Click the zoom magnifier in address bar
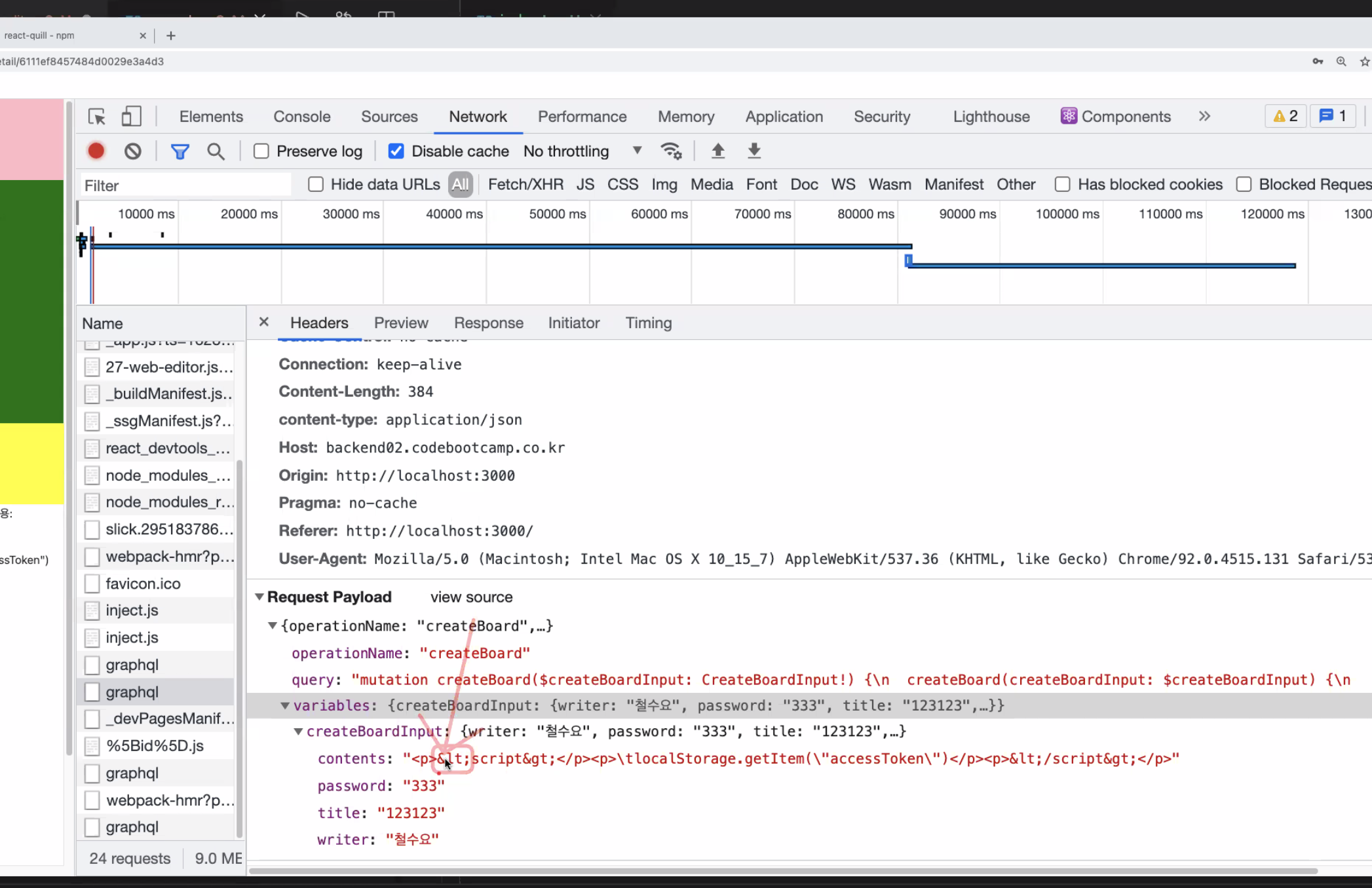This screenshot has width=1372, height=888. coord(1341,62)
